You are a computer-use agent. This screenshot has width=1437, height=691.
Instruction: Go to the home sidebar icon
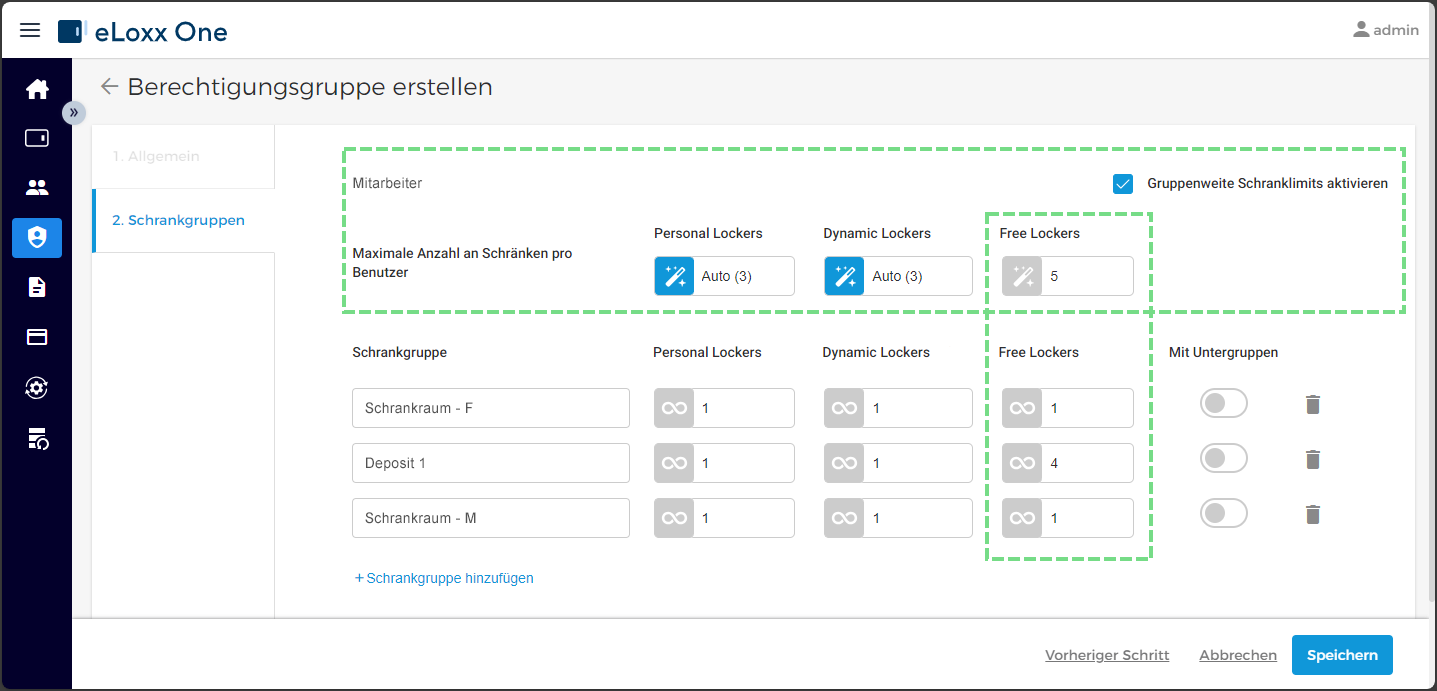37,89
